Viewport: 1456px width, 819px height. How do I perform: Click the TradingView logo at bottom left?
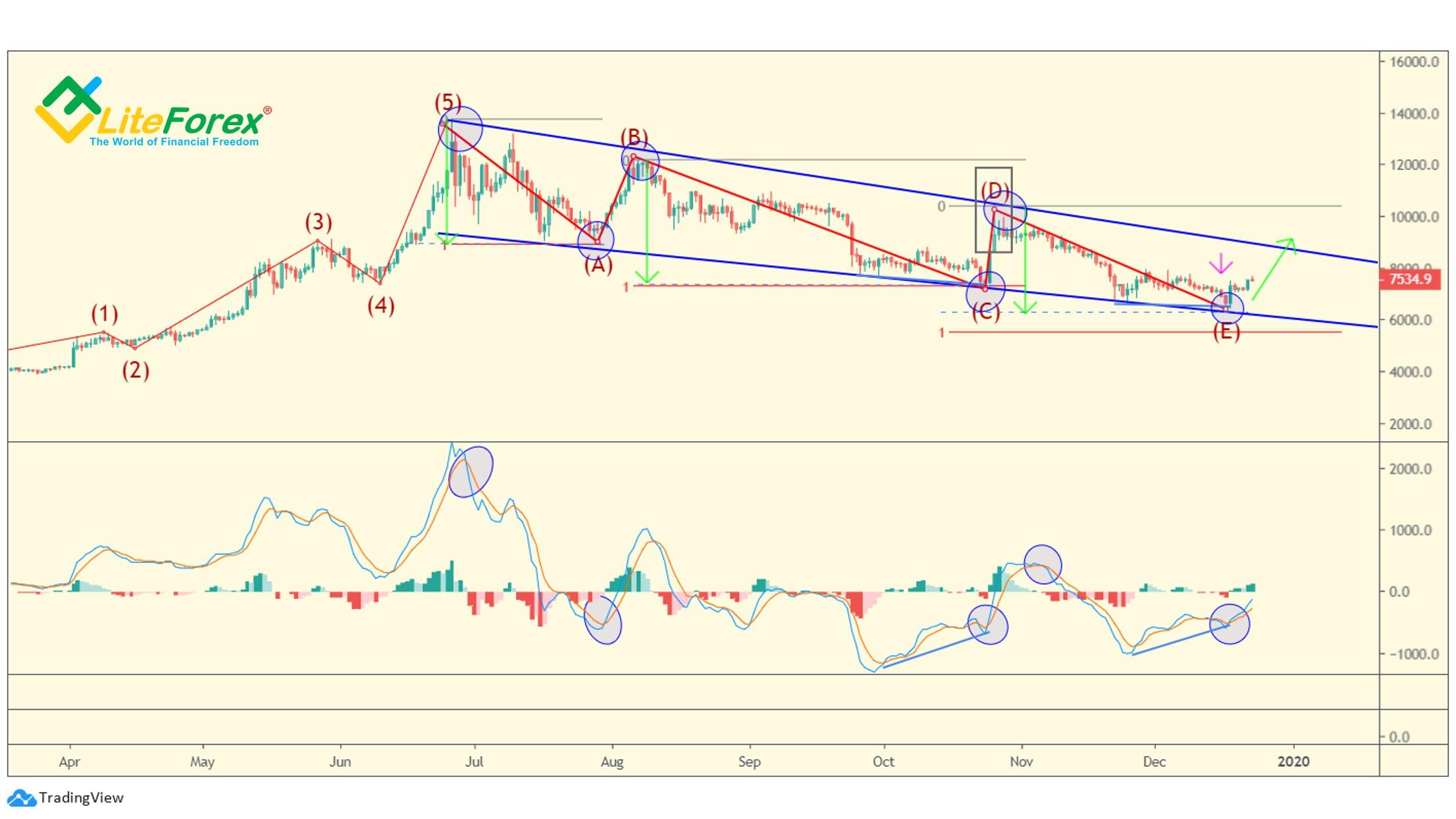[66, 797]
